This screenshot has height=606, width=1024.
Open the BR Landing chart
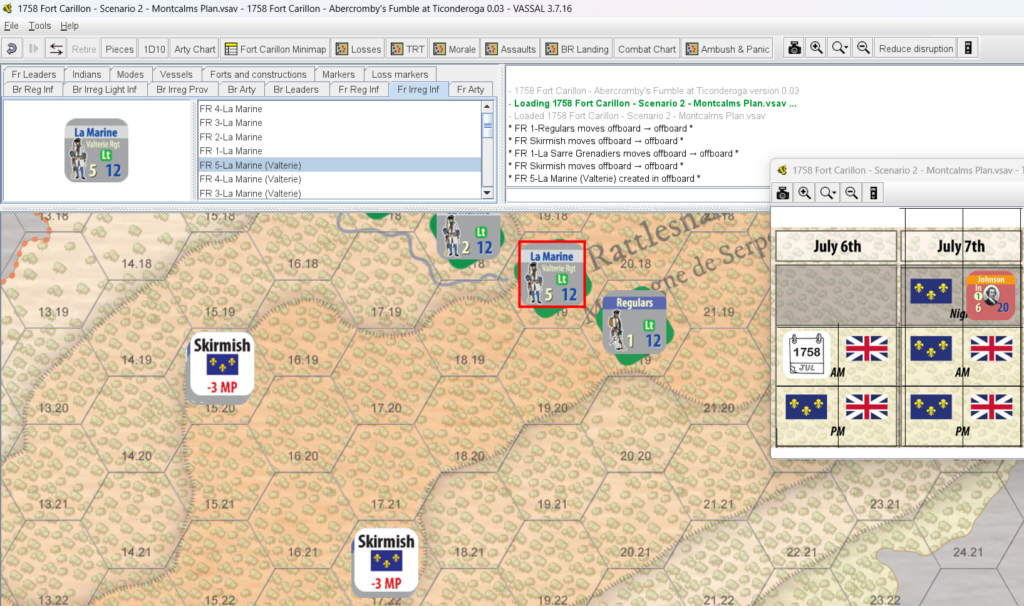[577, 49]
